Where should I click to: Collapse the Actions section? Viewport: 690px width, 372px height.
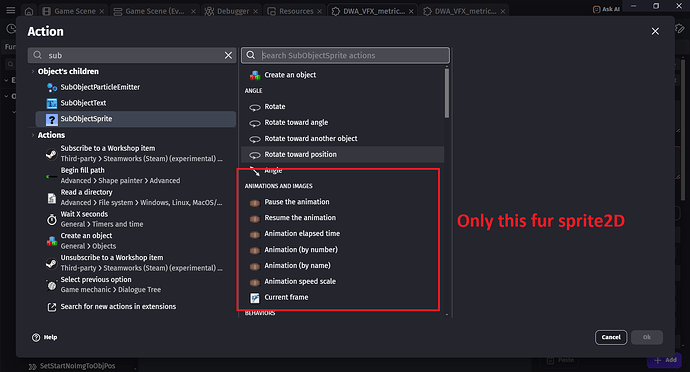coord(33,135)
